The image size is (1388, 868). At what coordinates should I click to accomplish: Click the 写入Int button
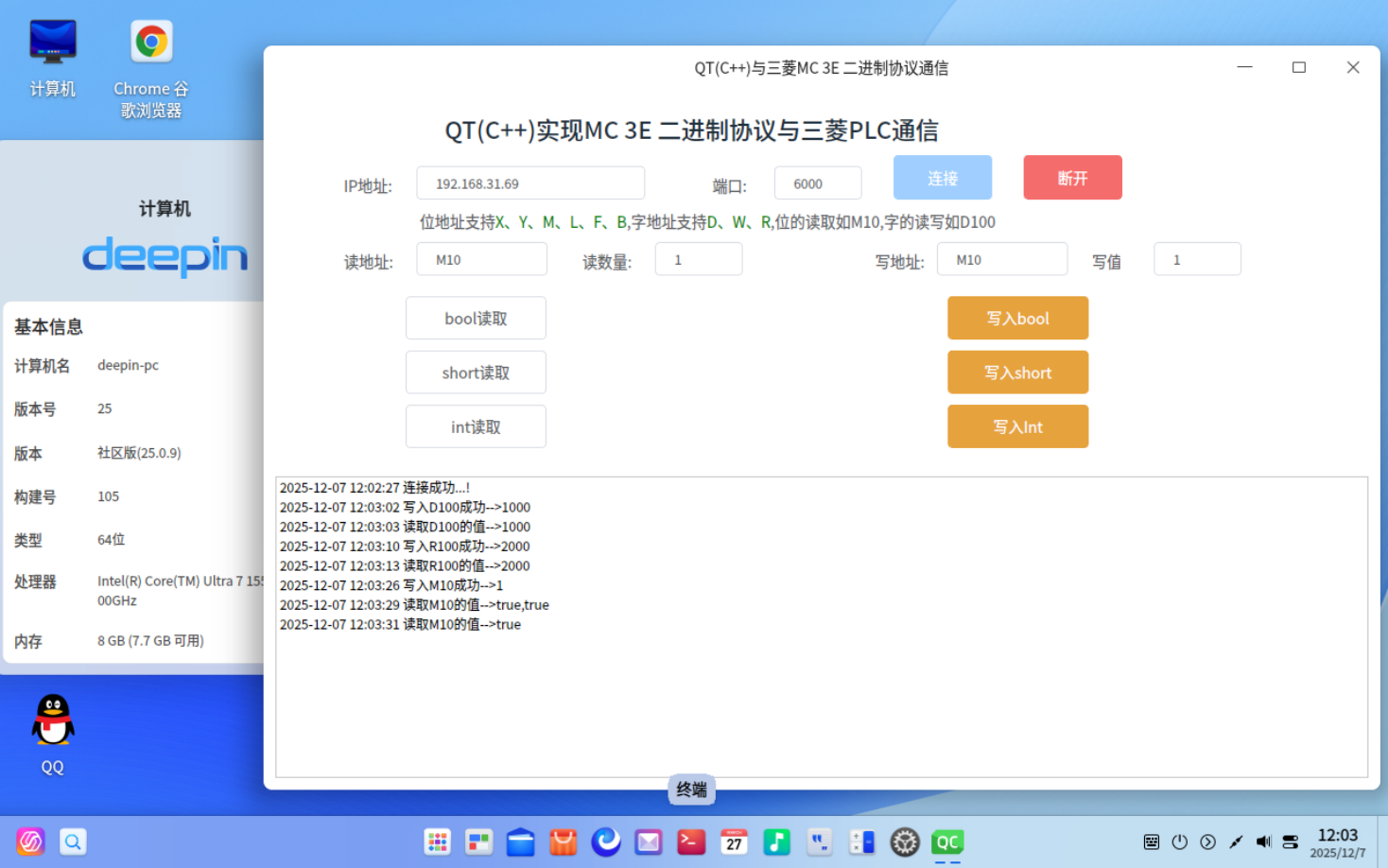(1018, 427)
